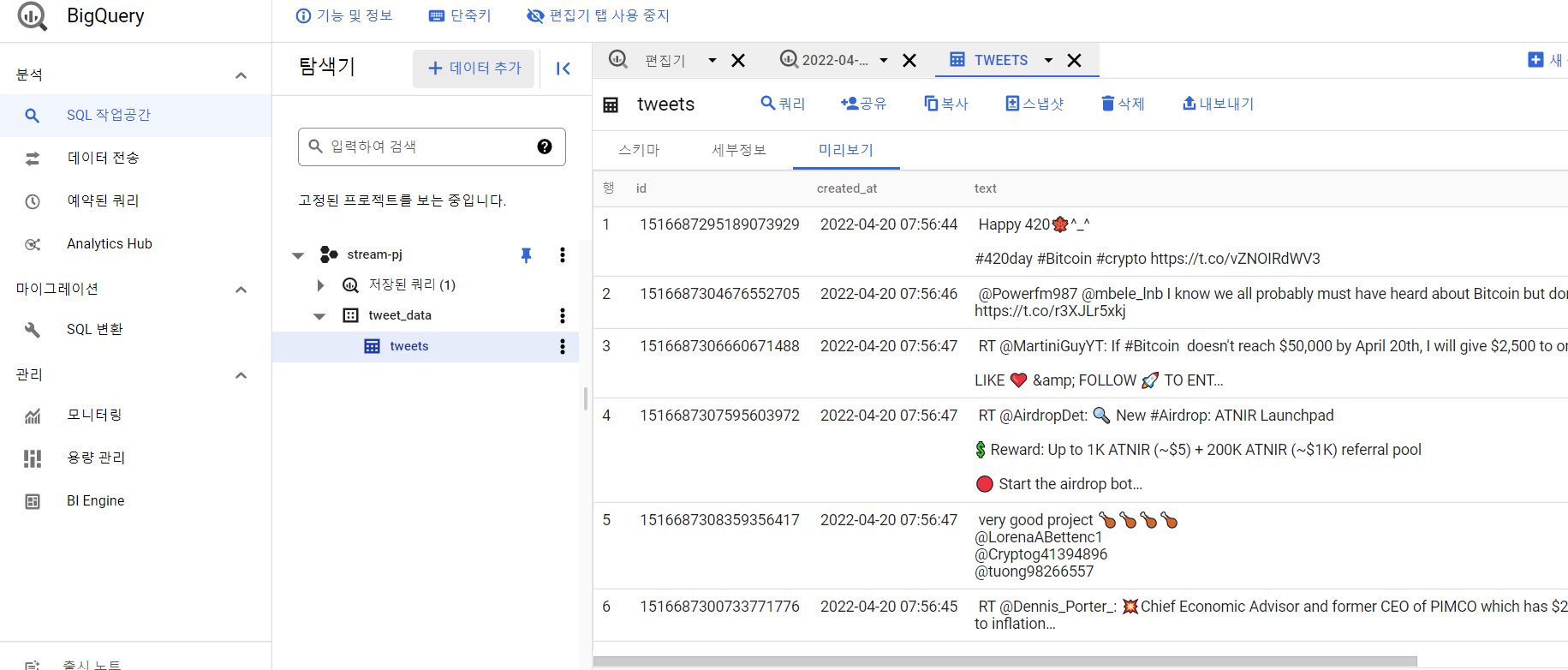Click the 공유 share button

coord(863,104)
